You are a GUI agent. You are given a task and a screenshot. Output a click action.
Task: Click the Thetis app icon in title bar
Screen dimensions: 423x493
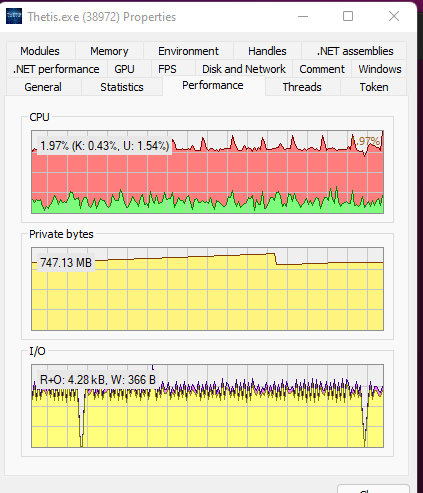click(x=14, y=16)
